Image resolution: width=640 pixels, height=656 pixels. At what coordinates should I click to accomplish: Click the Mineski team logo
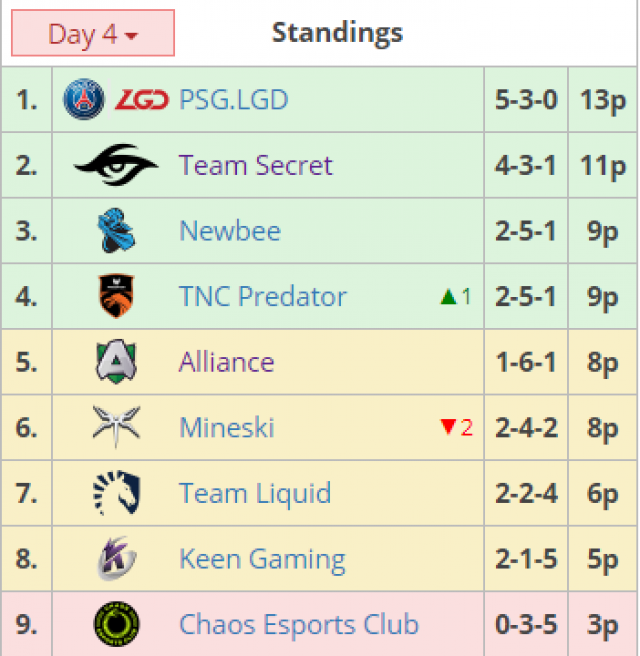pyautogui.click(x=116, y=427)
